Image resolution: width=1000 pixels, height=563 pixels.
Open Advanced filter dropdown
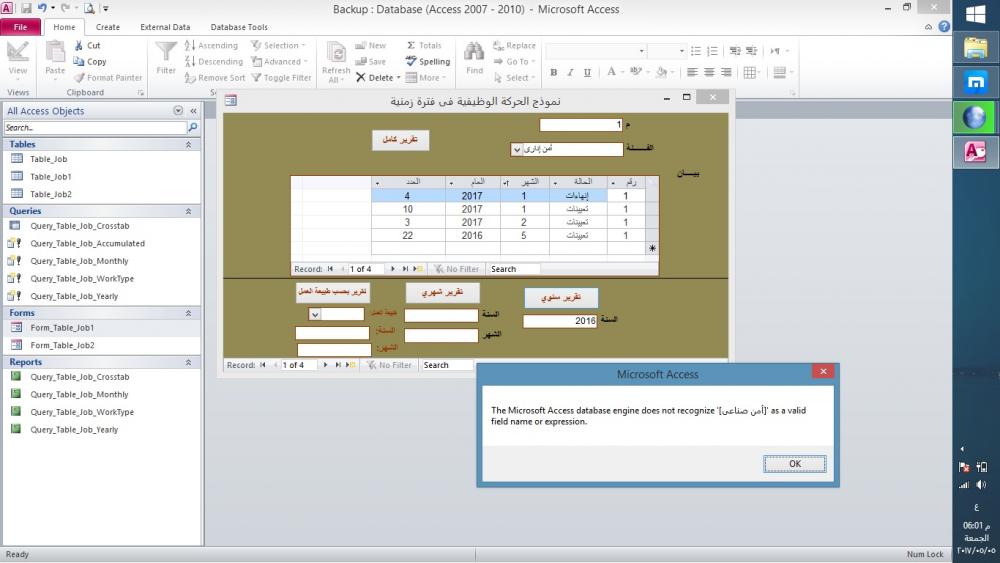(279, 62)
